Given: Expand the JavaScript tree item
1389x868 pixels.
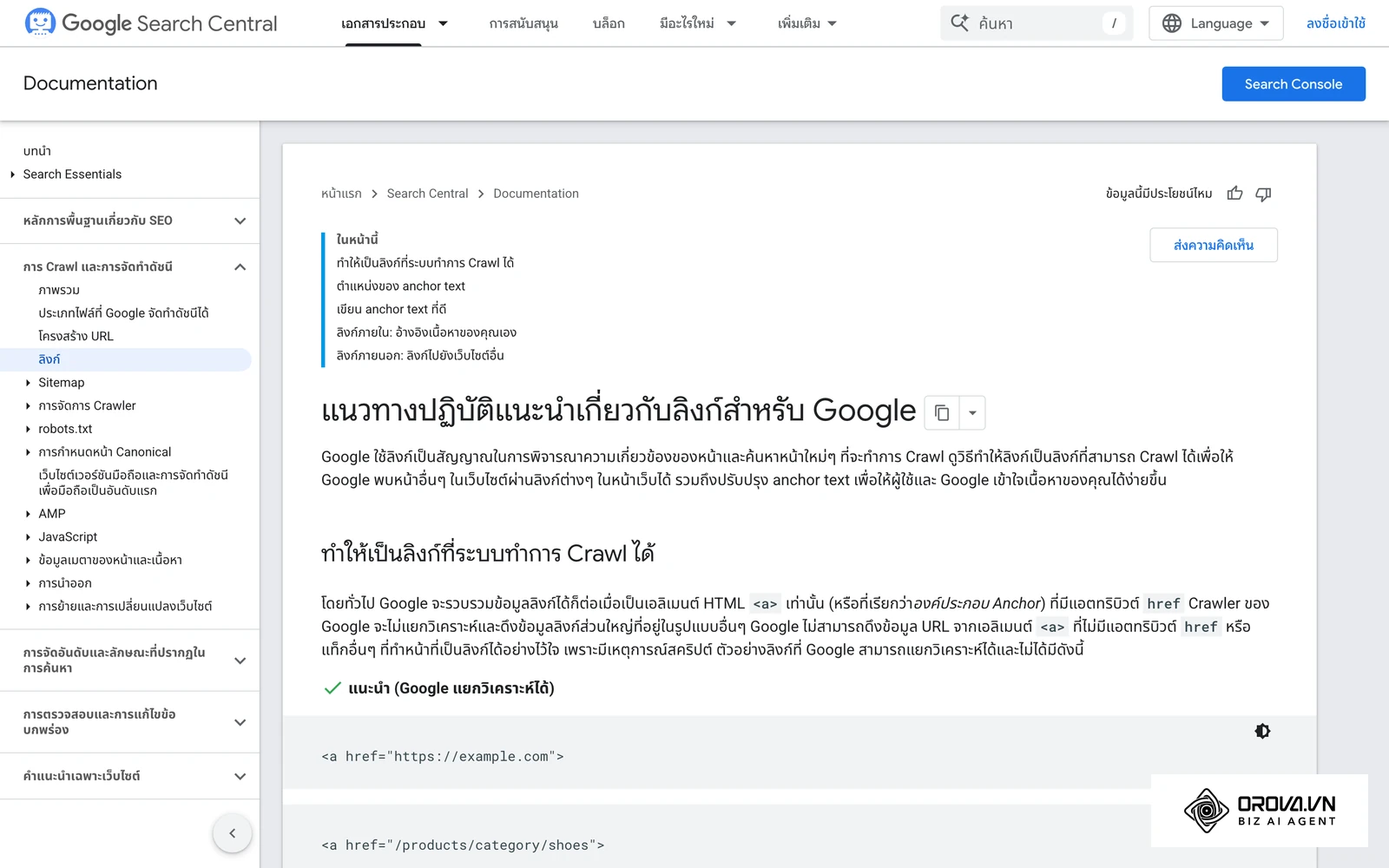Looking at the screenshot, I should [28, 537].
